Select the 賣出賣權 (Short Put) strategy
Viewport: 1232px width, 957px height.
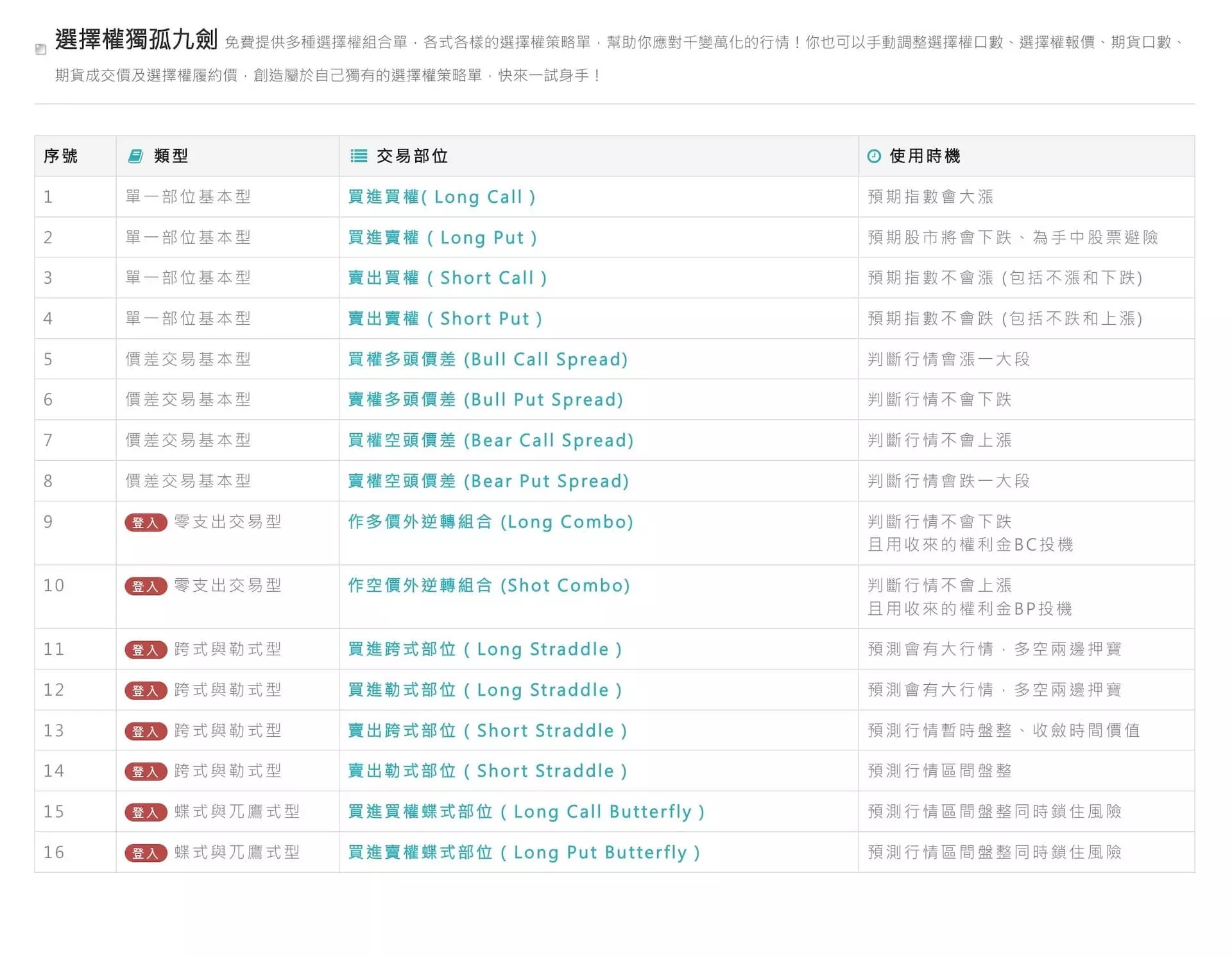(x=446, y=318)
